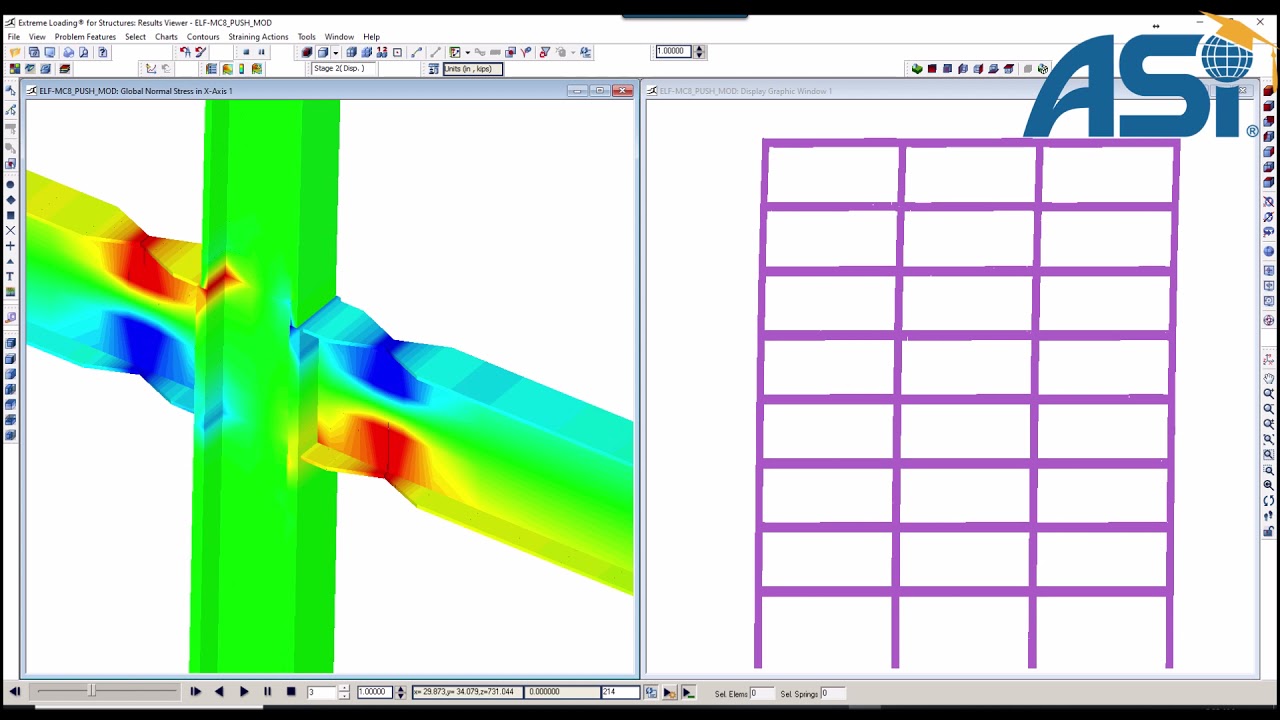Click the frame number field showing 214
This screenshot has width=1280, height=720.
pos(620,692)
